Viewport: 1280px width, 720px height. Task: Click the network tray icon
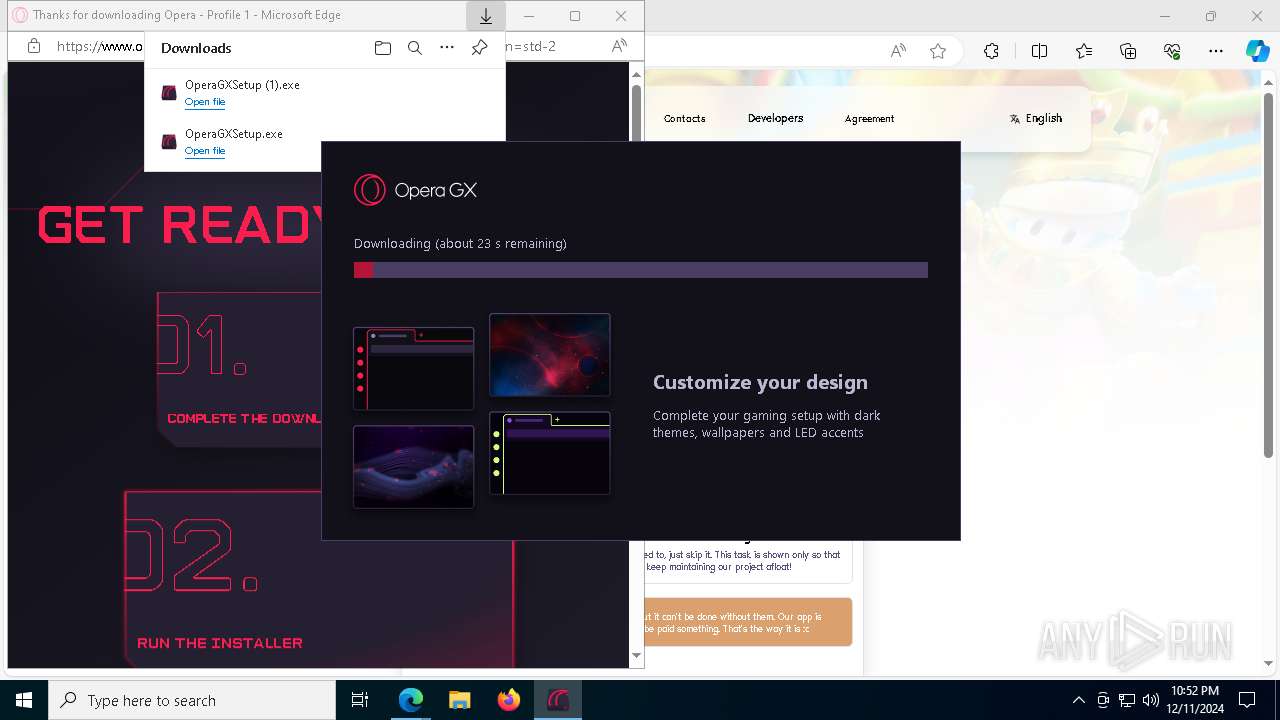tap(1127, 700)
